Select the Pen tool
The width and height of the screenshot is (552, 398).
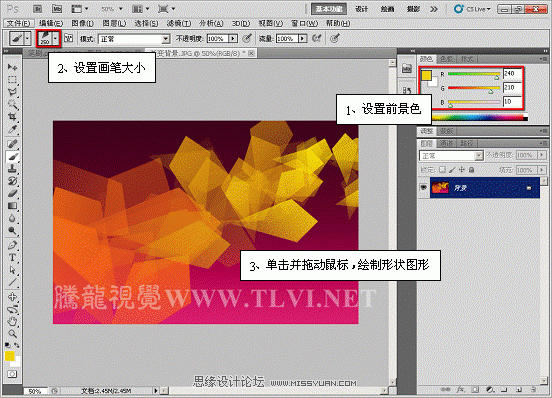[x=12, y=245]
